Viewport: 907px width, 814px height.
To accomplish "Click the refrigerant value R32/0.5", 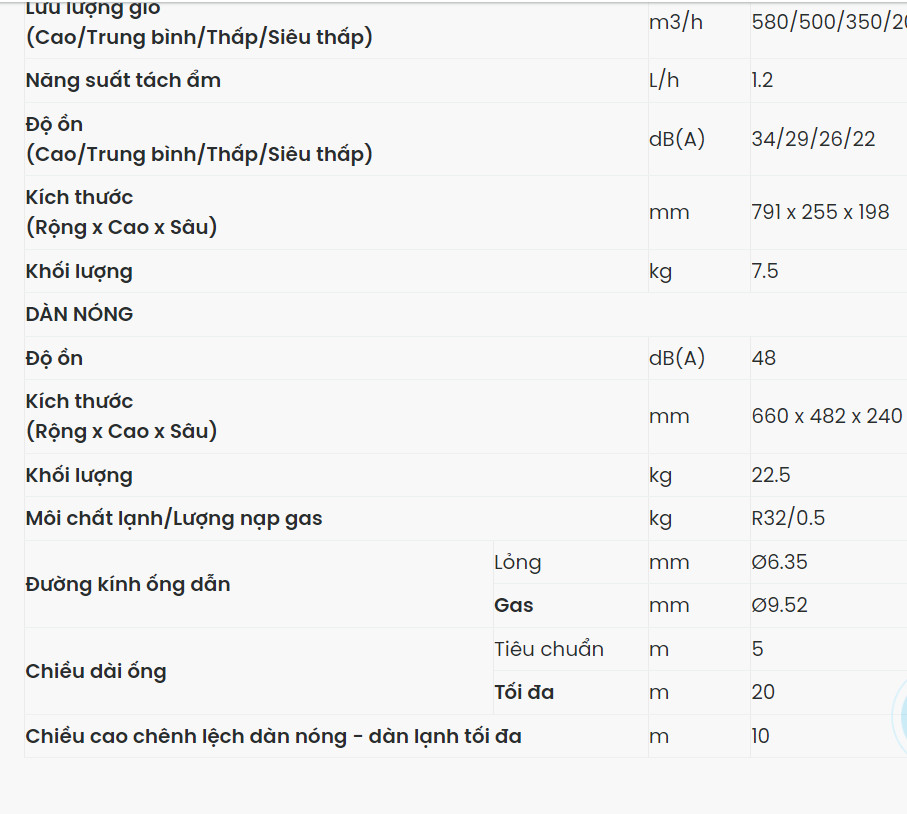I will 788,518.
